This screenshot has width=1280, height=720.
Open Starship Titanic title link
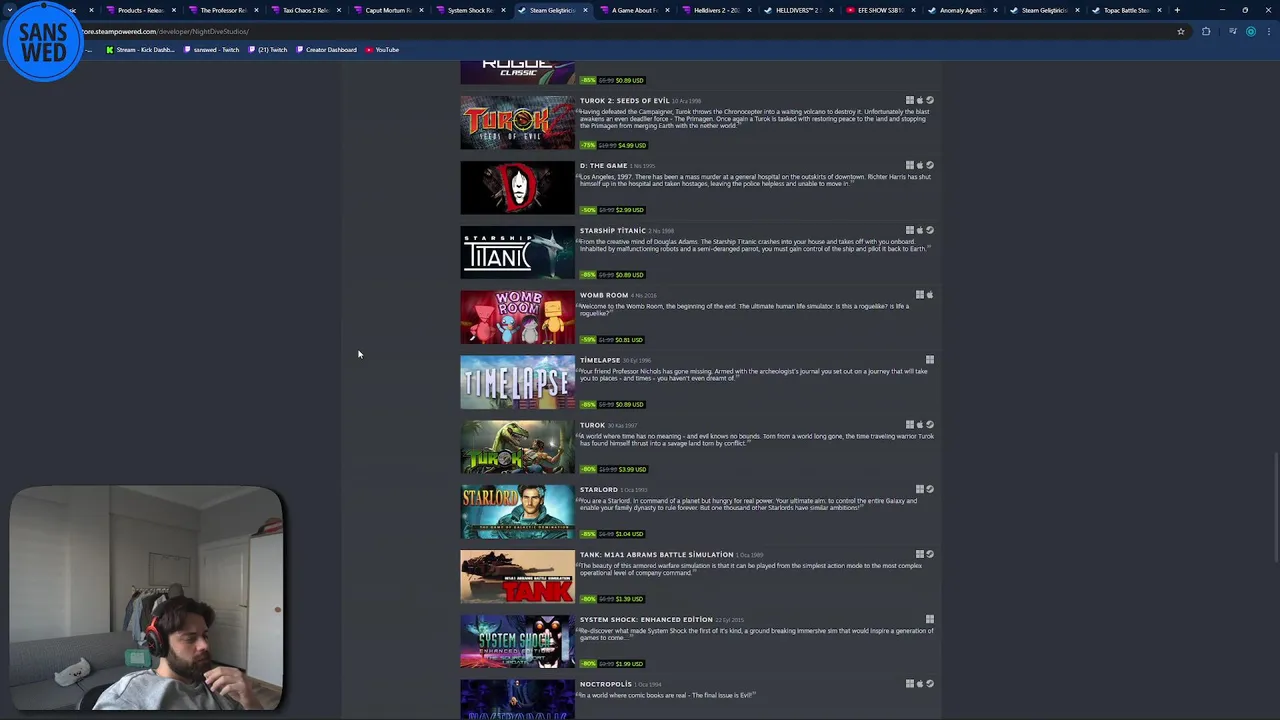[x=613, y=231]
